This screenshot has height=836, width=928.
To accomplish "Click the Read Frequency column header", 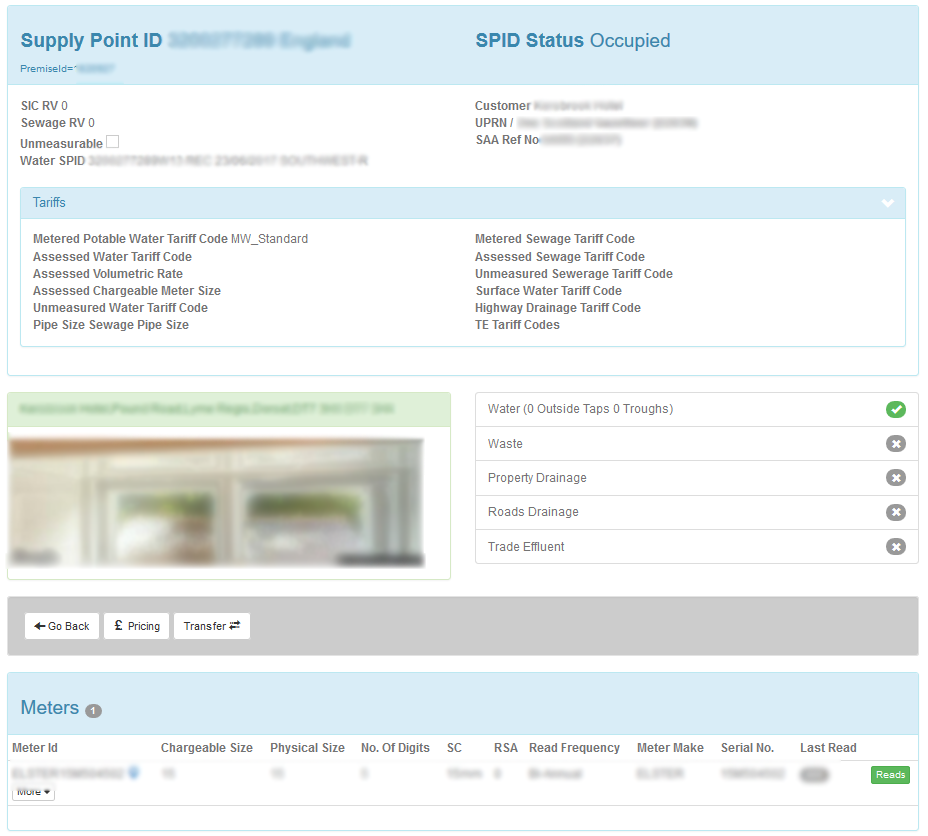I will click(574, 748).
